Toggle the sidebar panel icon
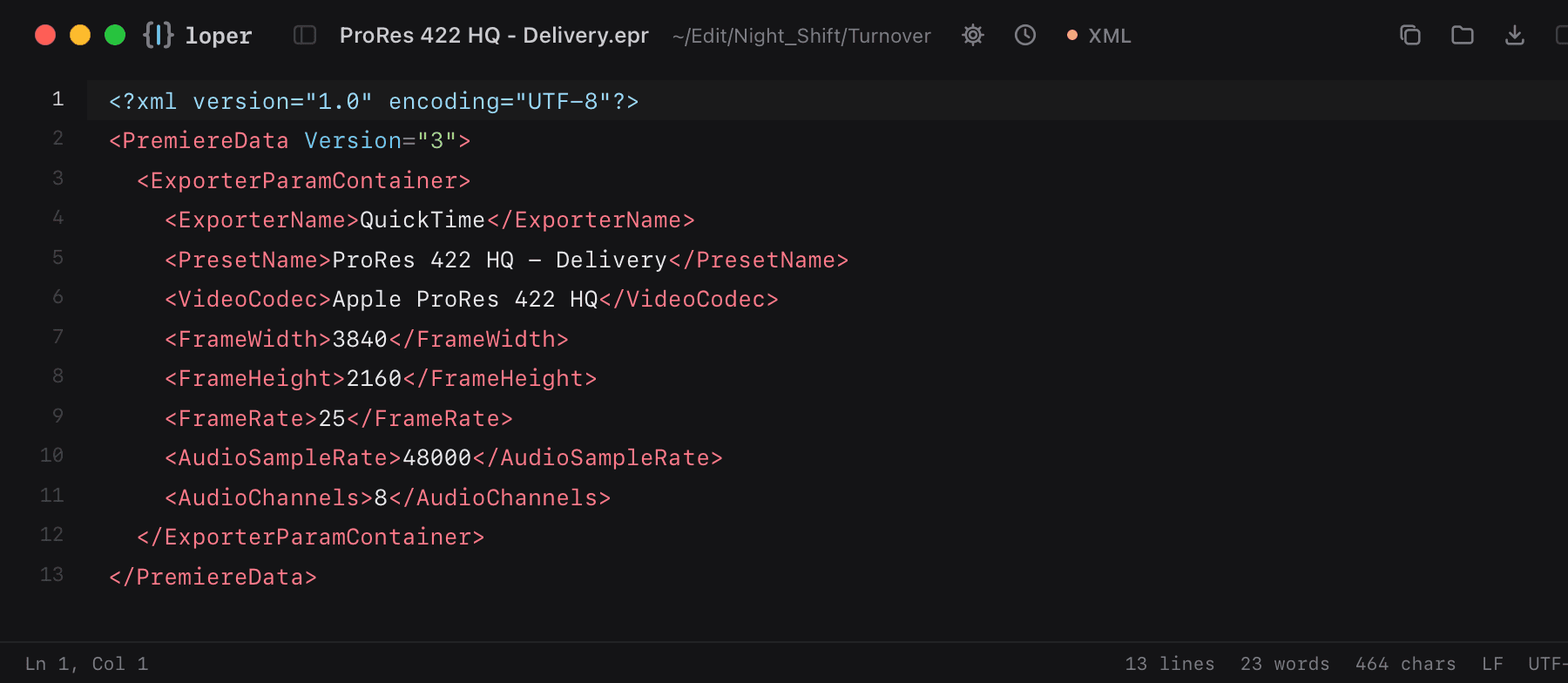The width and height of the screenshot is (1568, 683). [305, 35]
